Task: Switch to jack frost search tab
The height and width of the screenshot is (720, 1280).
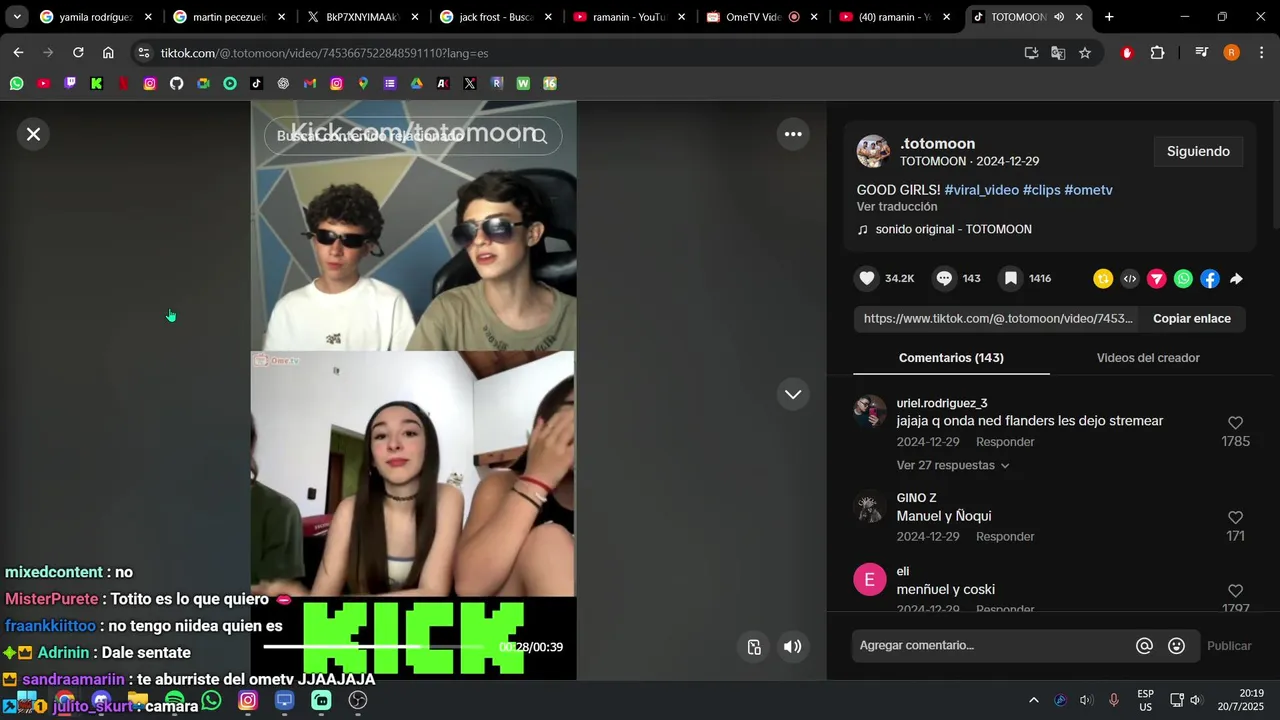Action: click(x=496, y=17)
